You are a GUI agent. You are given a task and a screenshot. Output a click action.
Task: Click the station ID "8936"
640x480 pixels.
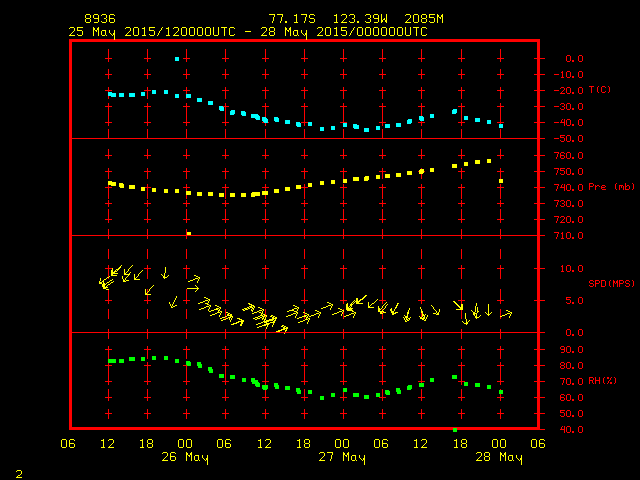point(100,19)
